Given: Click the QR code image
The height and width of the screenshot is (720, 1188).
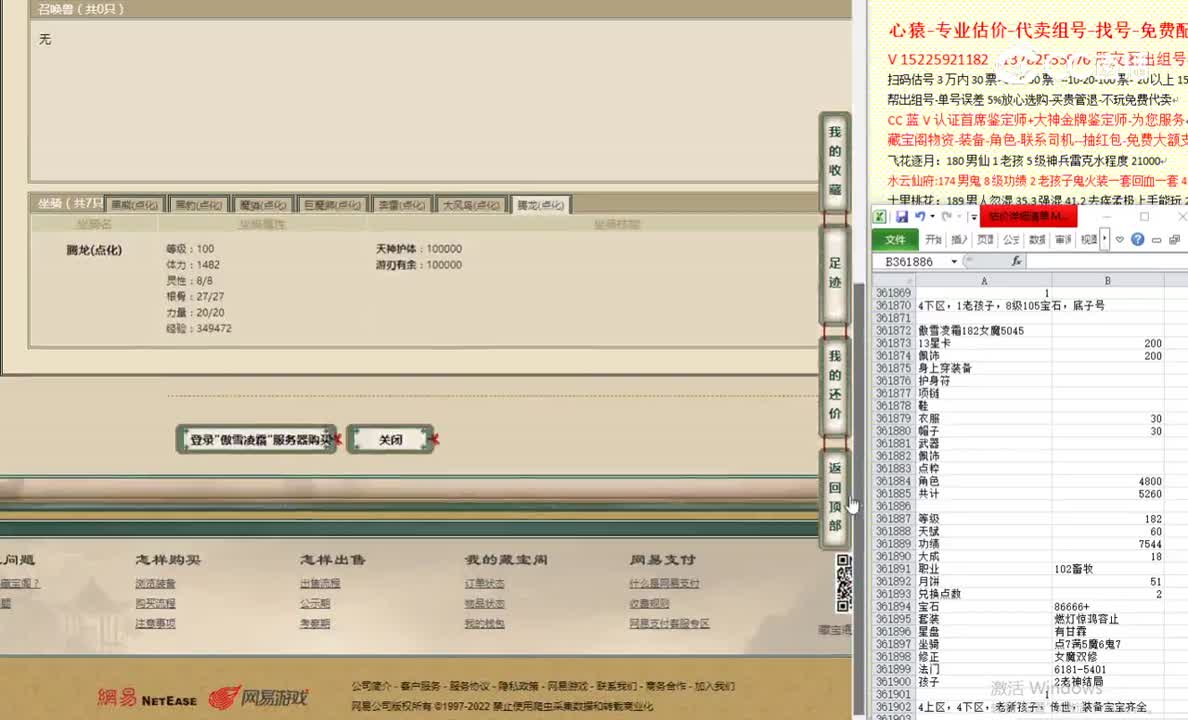Looking at the screenshot, I should tap(843, 583).
